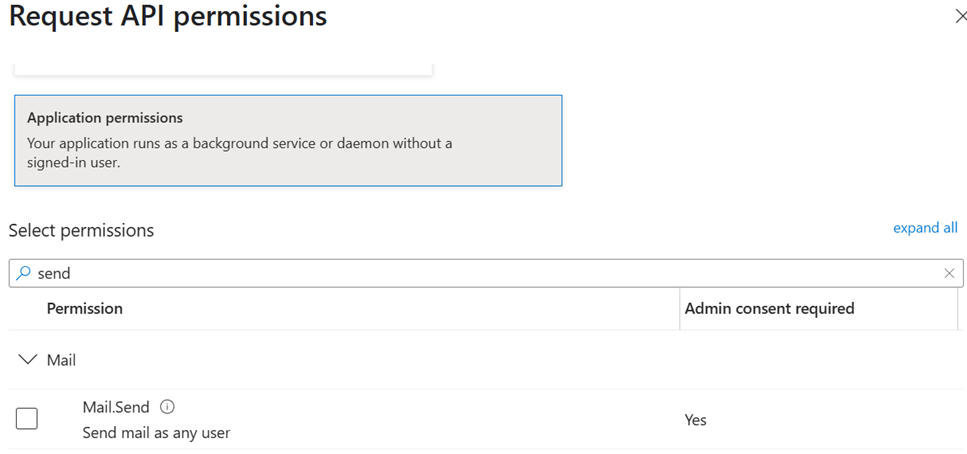This screenshot has width=967, height=454.
Task: Open the Mail.Send info icon
Action: pyautogui.click(x=167, y=407)
